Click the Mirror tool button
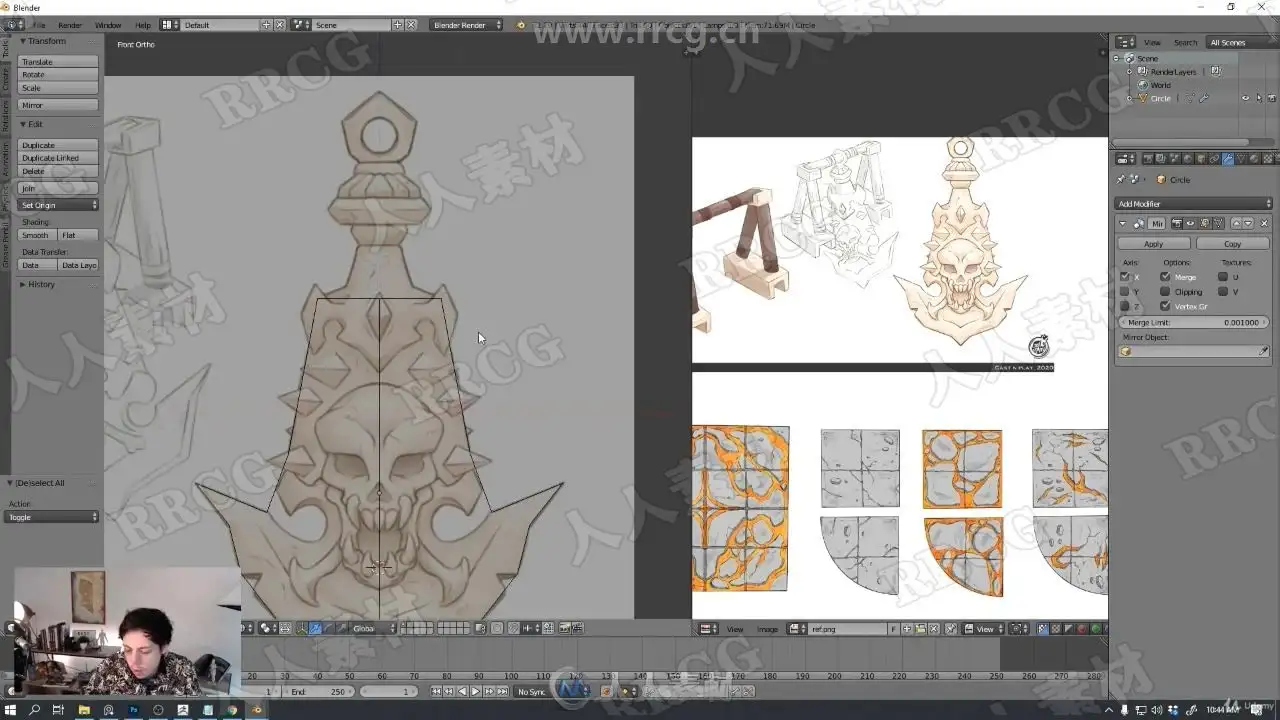 pyautogui.click(x=59, y=105)
